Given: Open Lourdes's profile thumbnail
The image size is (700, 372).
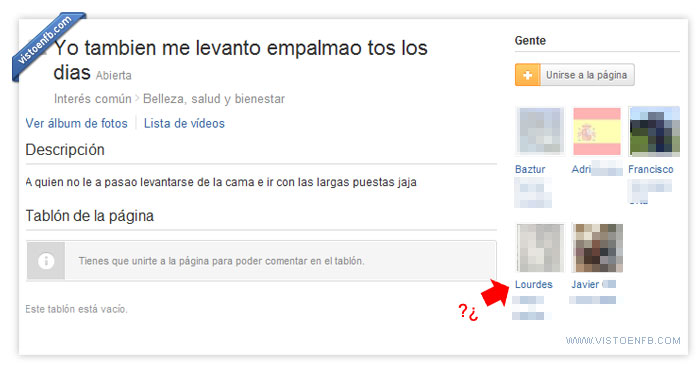Looking at the screenshot, I should pos(540,248).
